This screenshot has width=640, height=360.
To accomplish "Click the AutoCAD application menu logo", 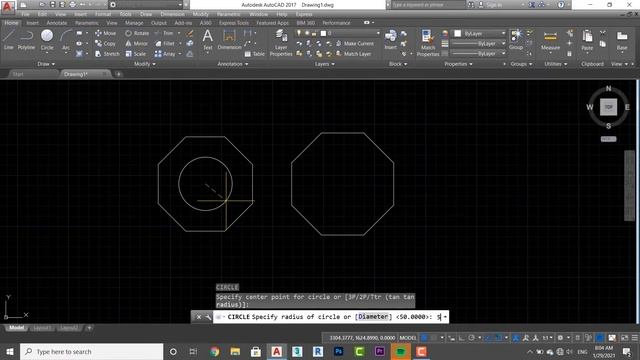I will click(7, 6).
